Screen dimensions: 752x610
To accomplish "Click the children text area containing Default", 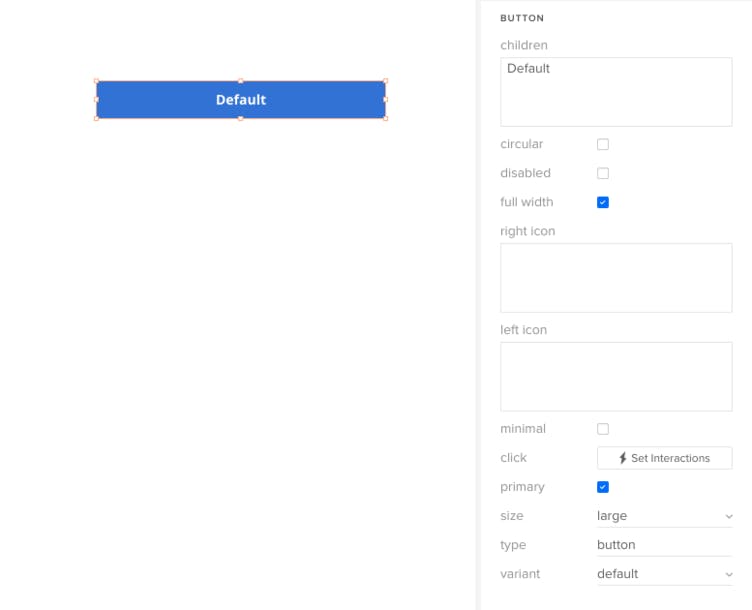I will click(x=615, y=92).
